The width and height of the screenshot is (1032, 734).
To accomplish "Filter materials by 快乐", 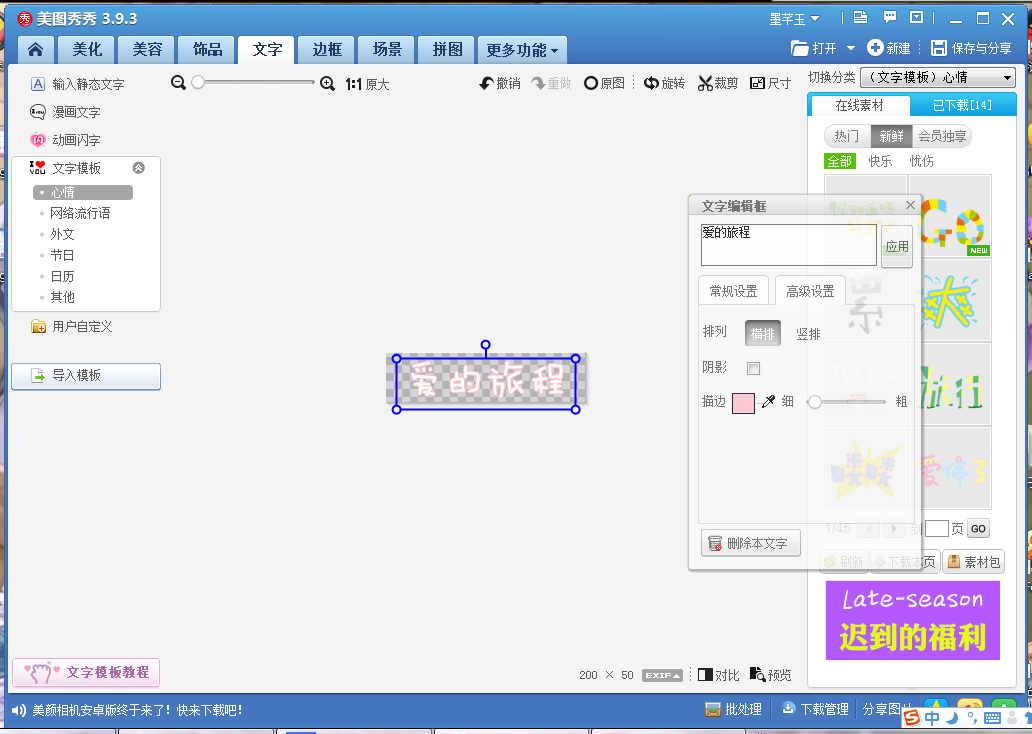I will click(x=881, y=161).
